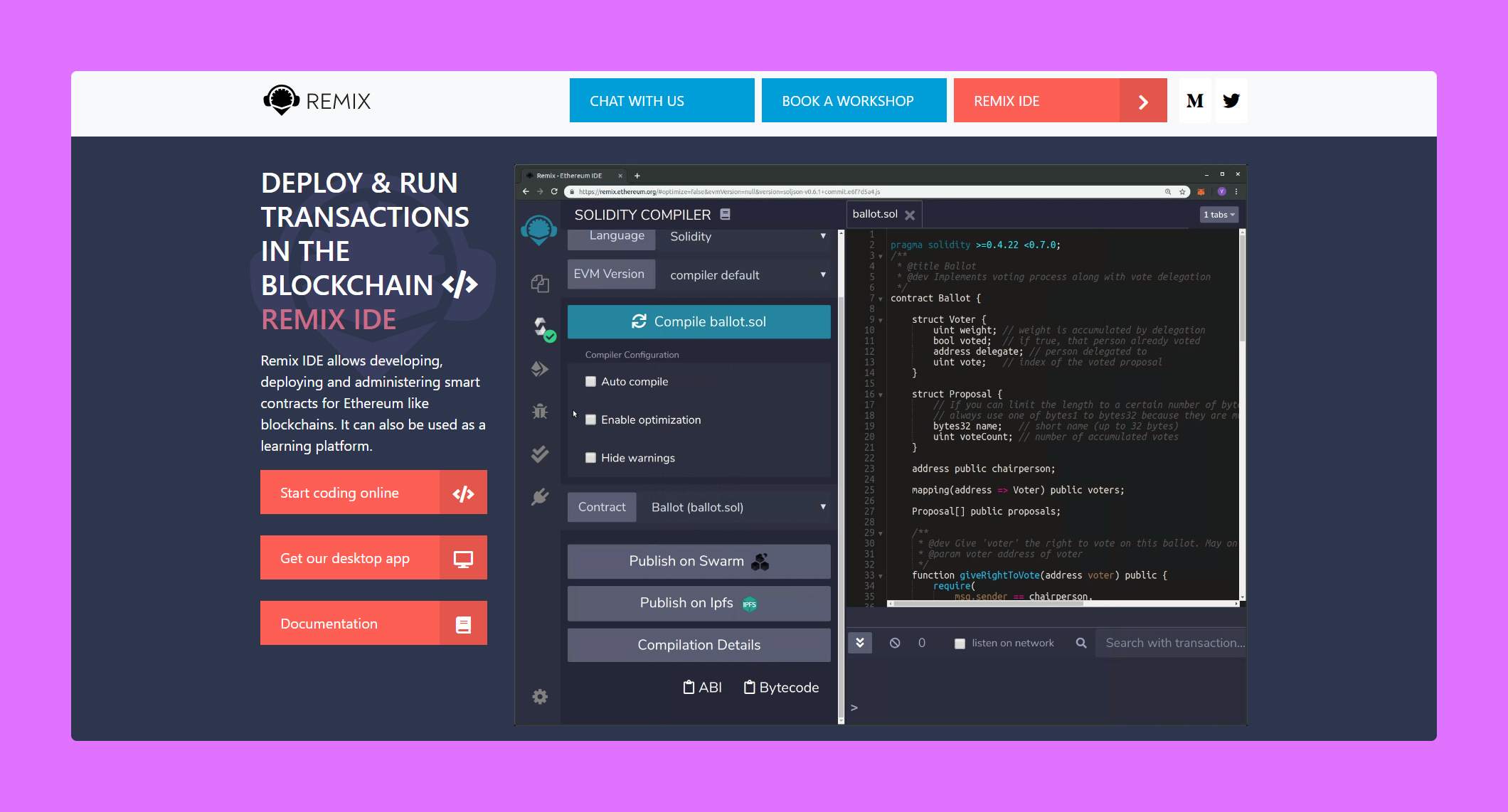Click Get our desktop app button
Image resolution: width=1508 pixels, height=812 pixels.
(x=373, y=557)
